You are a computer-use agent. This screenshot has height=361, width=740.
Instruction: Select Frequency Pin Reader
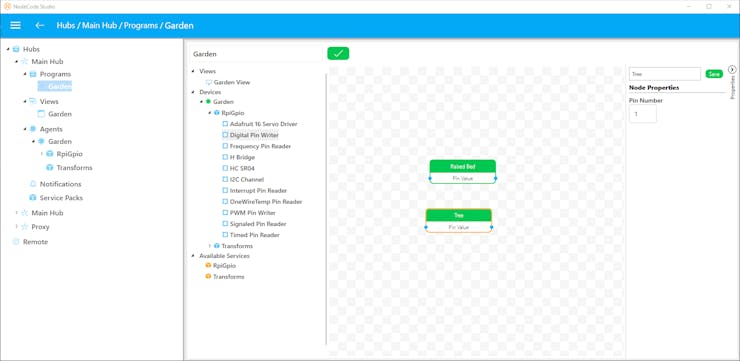point(261,146)
